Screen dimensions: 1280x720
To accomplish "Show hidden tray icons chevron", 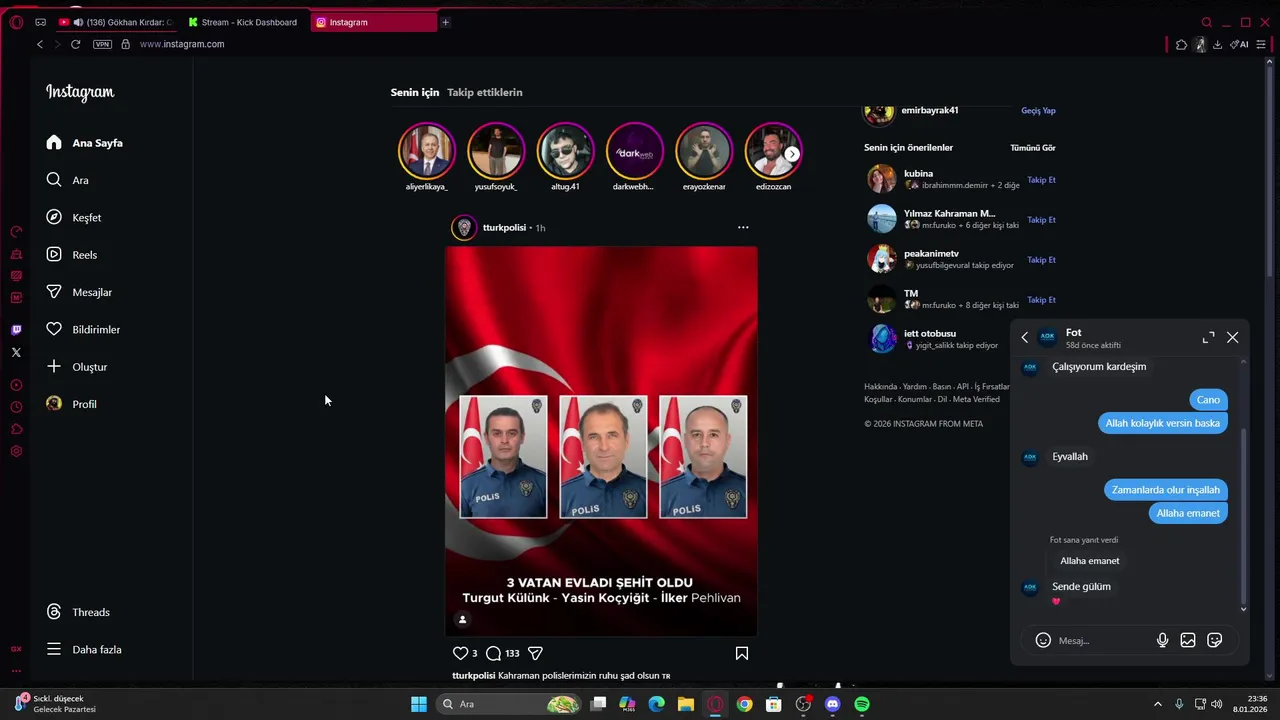I will click(1158, 704).
